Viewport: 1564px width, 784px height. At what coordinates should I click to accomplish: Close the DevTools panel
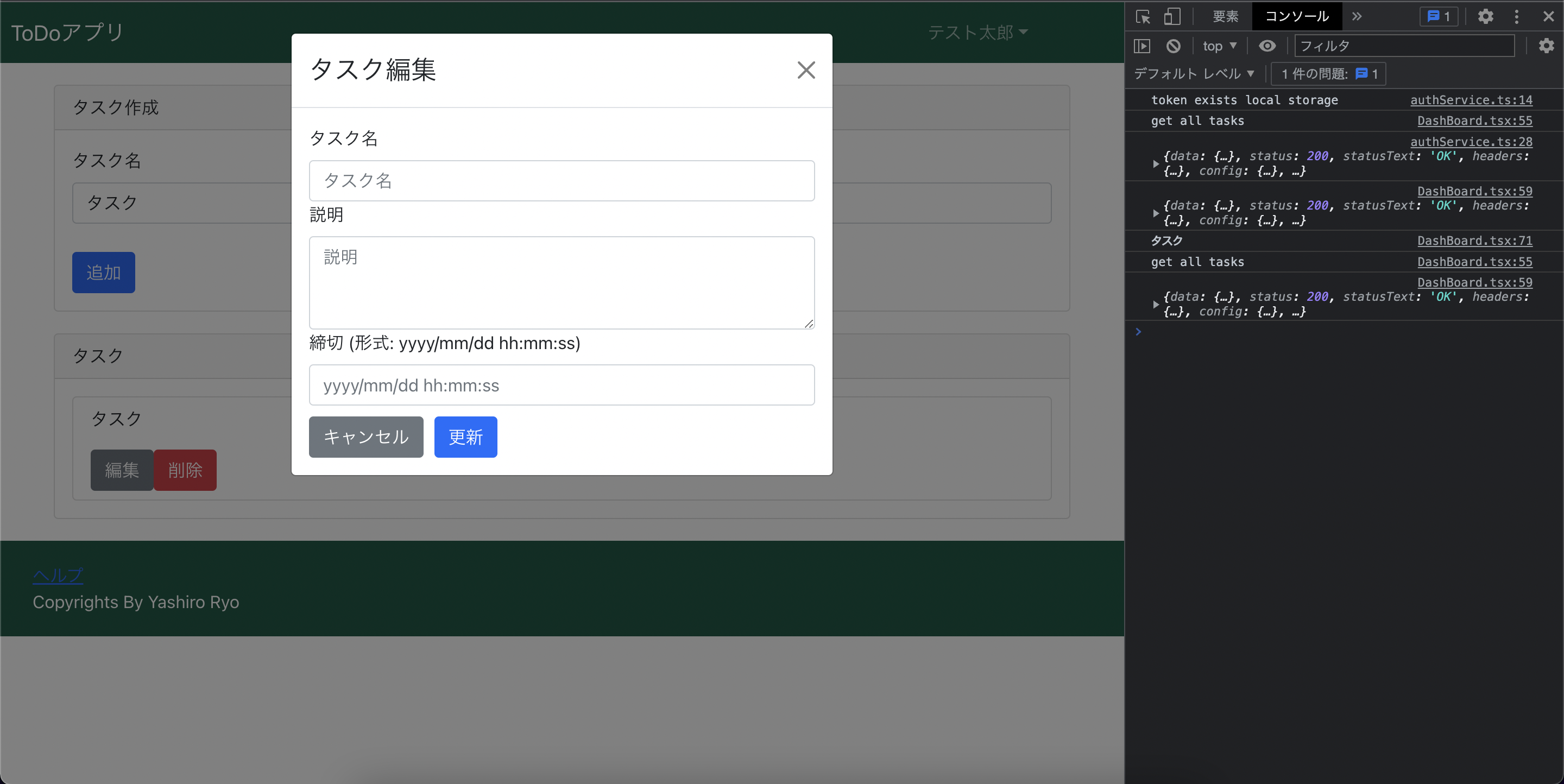pos(1548,16)
